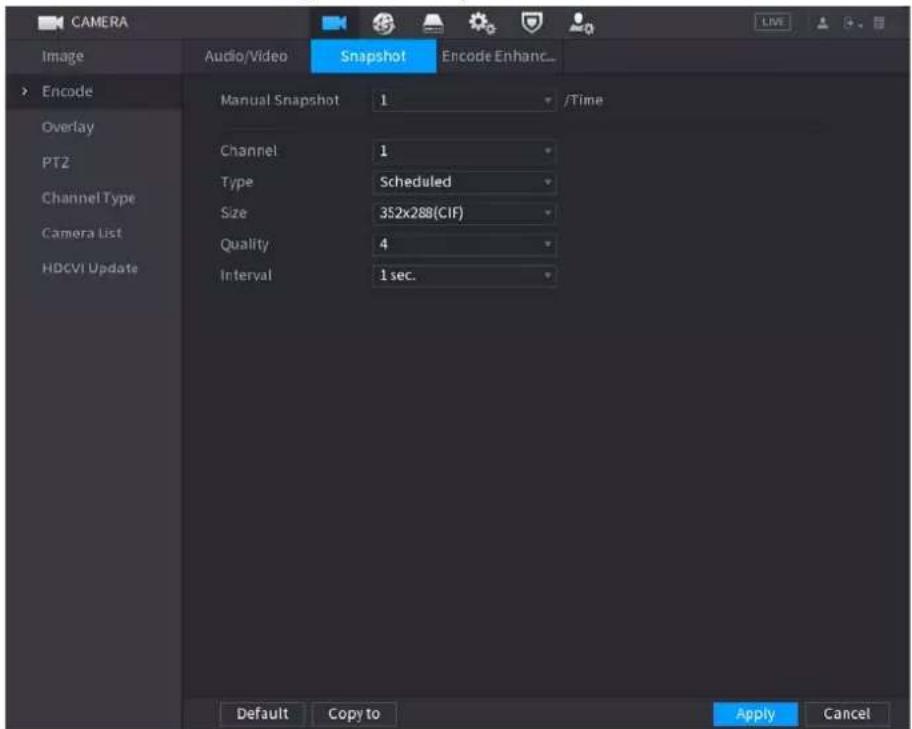This screenshot has height=729, width=912.
Task: Select Encode in the sidebar
Action: (67, 91)
